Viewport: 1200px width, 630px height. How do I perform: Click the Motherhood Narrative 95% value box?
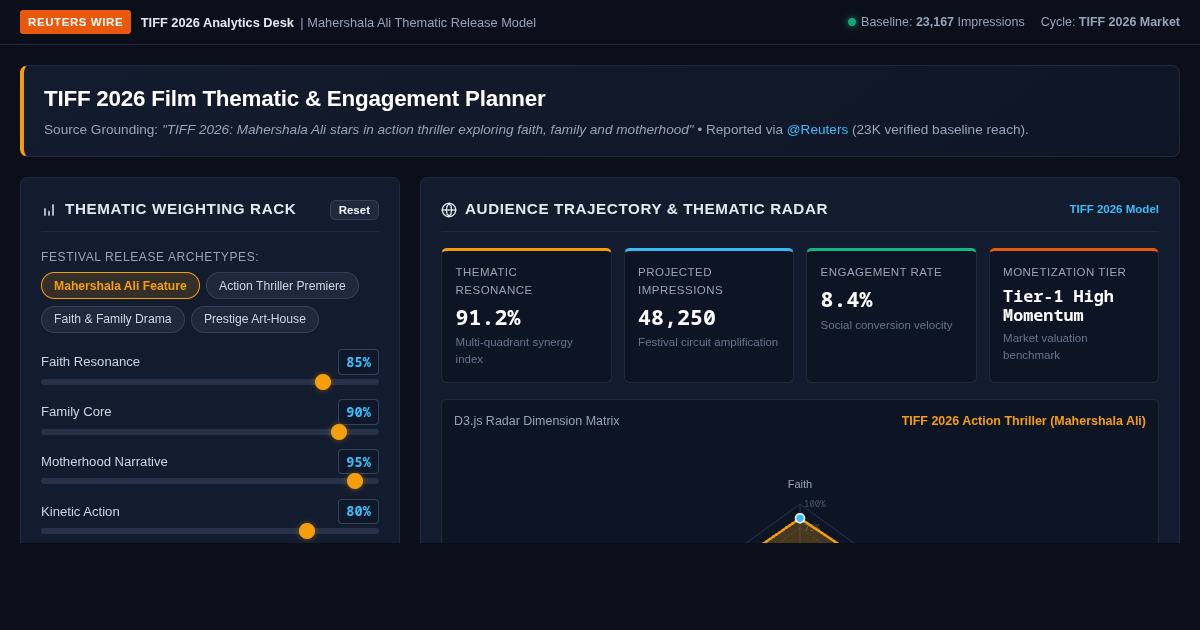(358, 462)
